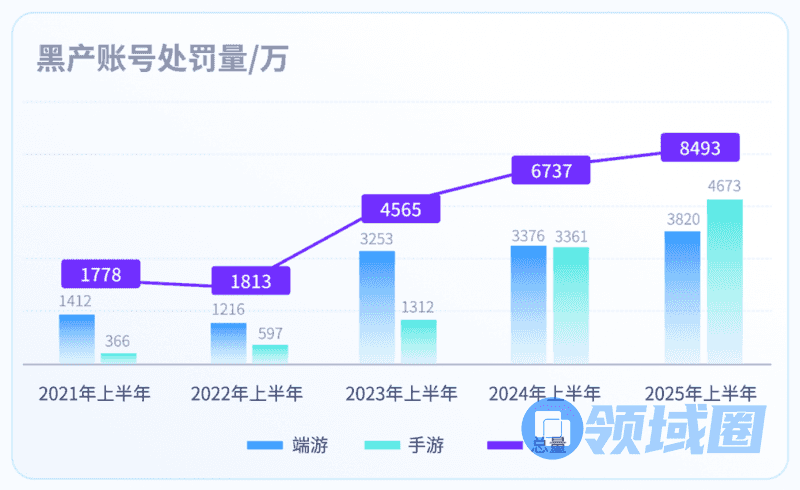Select the 2024 手游 bar labeled 3361
This screenshot has width=800, height=490.
tap(571, 304)
